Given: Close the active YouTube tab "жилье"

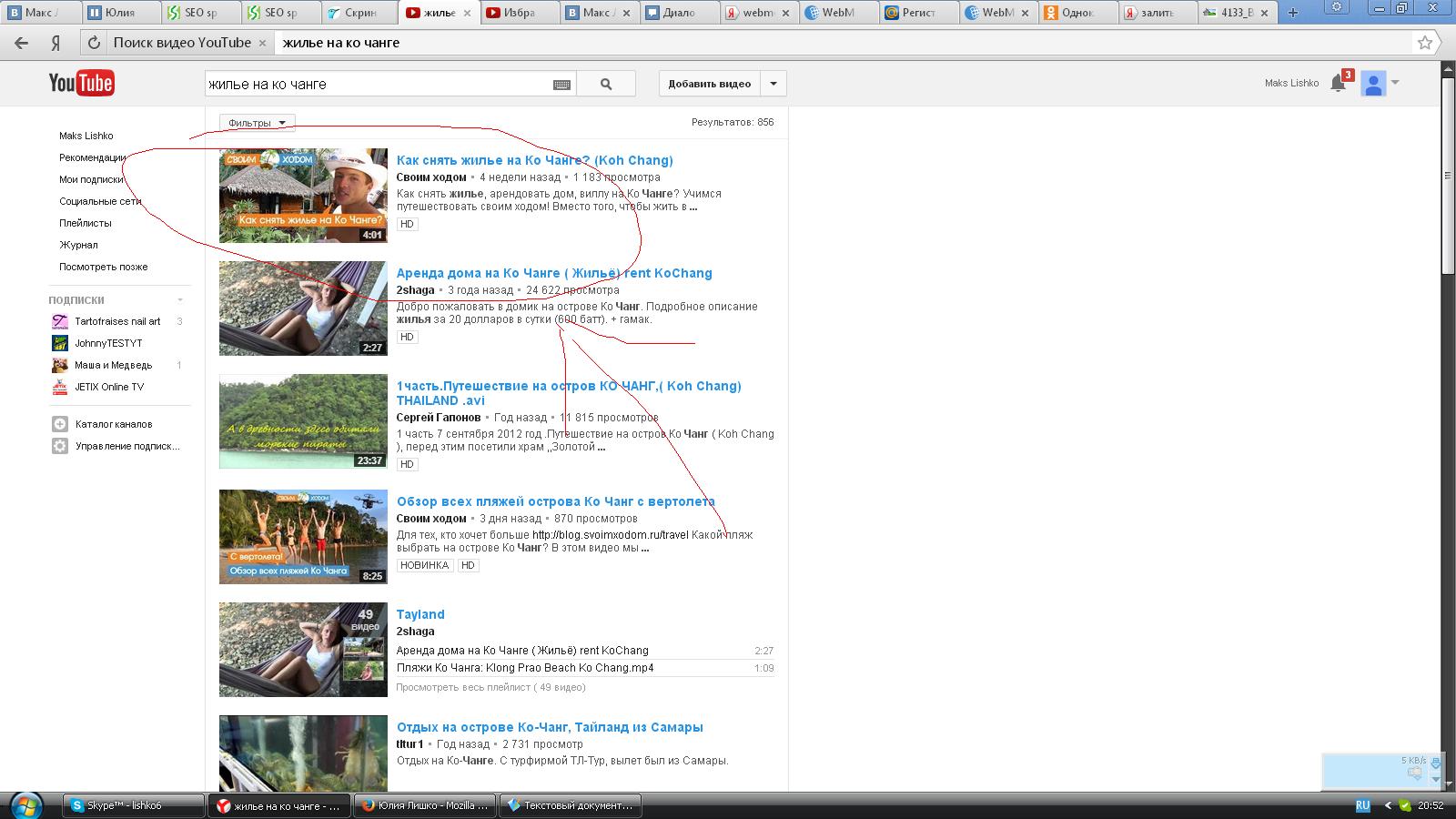Looking at the screenshot, I should tap(467, 13).
